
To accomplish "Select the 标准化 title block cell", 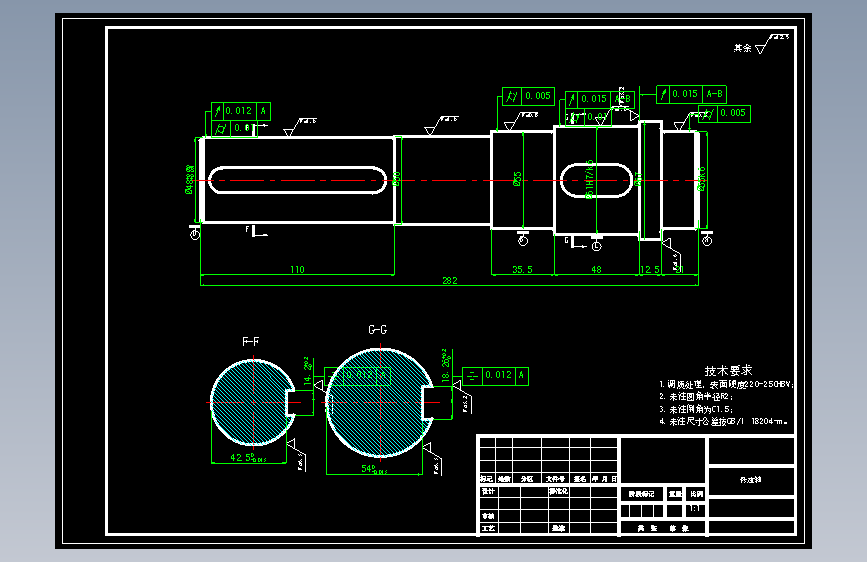I will coord(558,491).
